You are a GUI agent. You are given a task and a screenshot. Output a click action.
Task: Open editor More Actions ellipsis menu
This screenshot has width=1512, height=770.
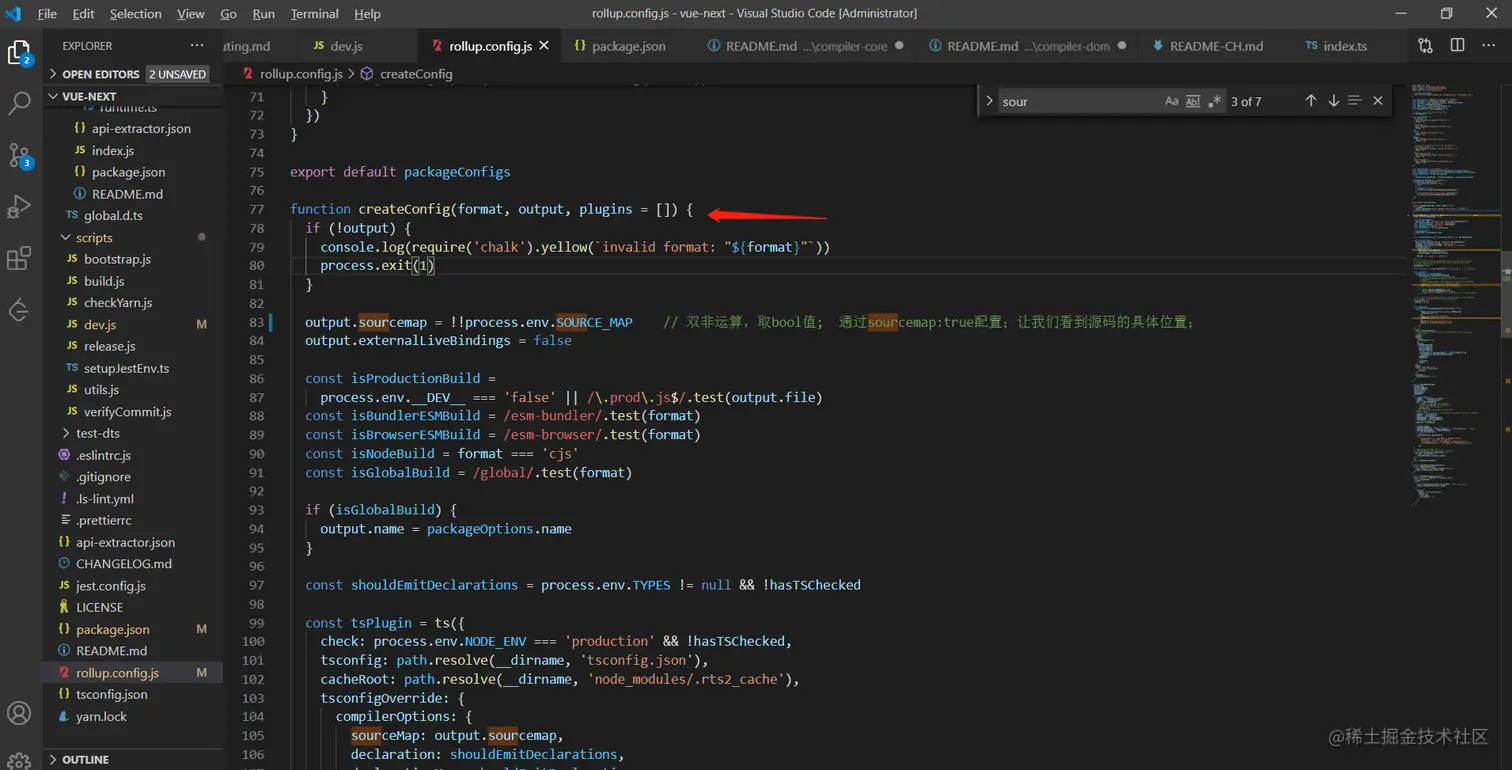(x=1489, y=46)
